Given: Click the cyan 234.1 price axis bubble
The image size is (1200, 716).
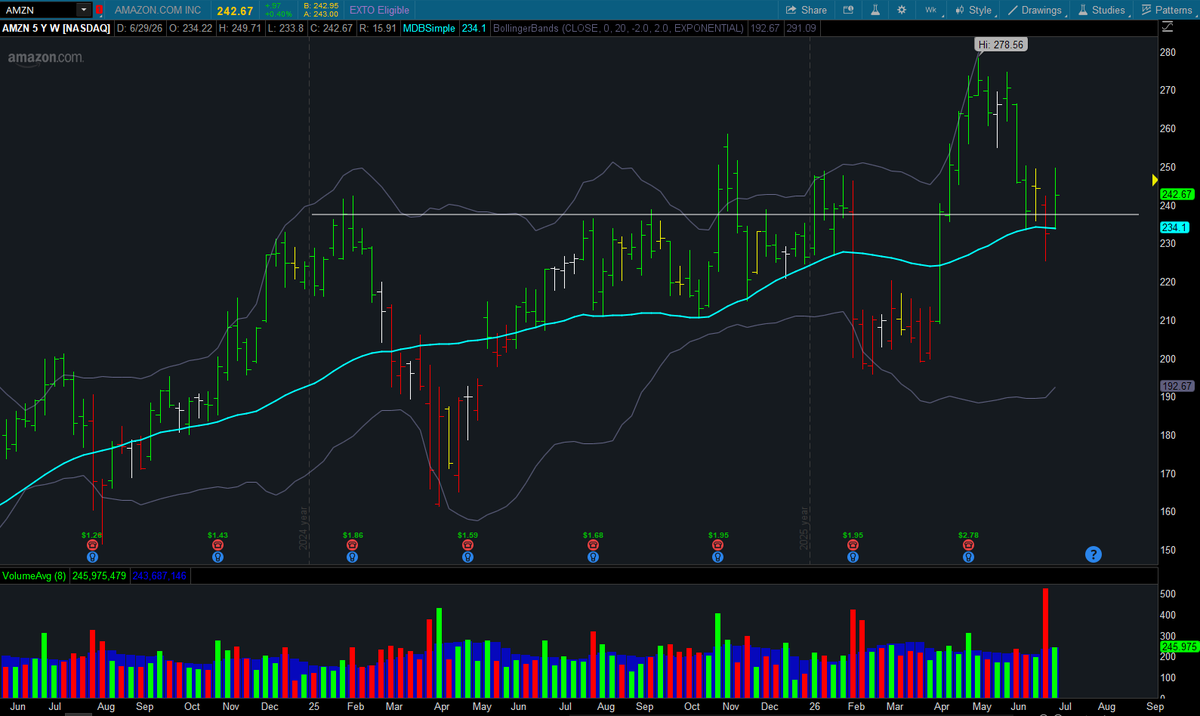Looking at the screenshot, I should tap(1175, 228).
